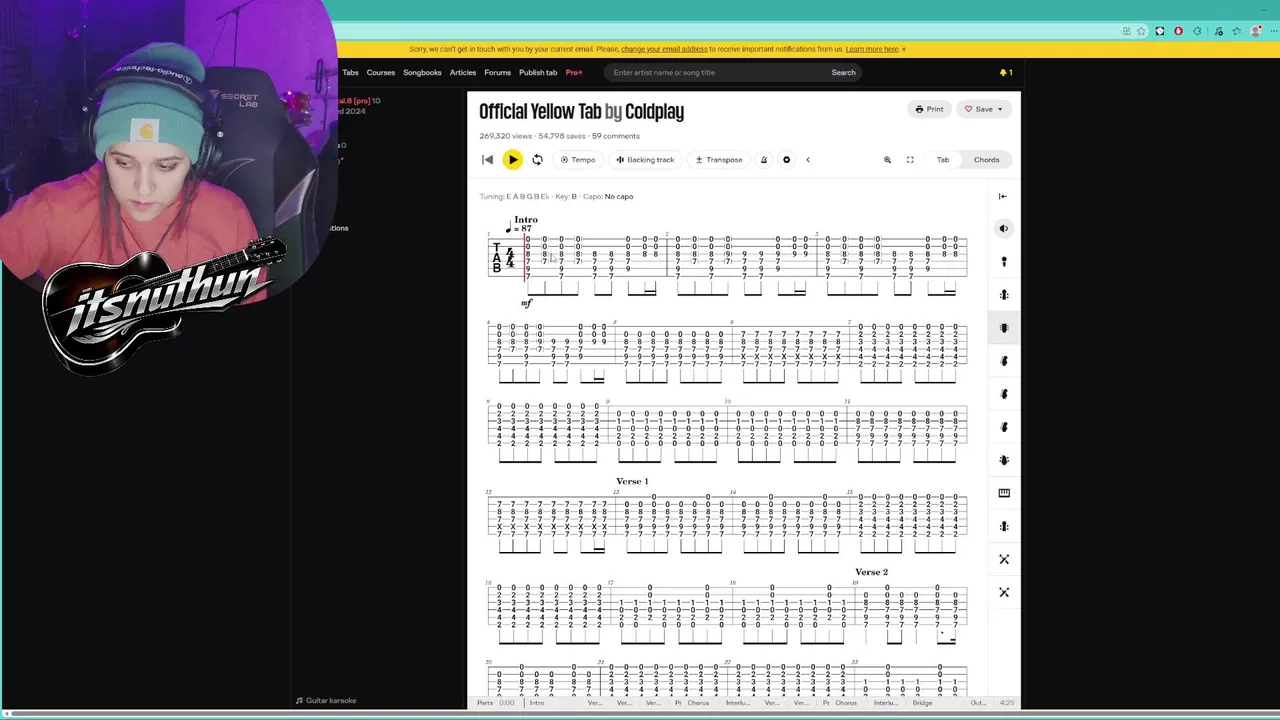
Task: Start playback with the yellow play button
Action: click(x=512, y=160)
